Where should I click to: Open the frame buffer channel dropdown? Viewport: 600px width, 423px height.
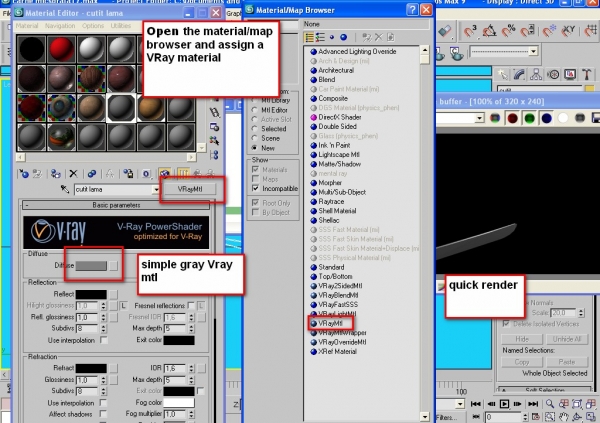click(x=480, y=118)
